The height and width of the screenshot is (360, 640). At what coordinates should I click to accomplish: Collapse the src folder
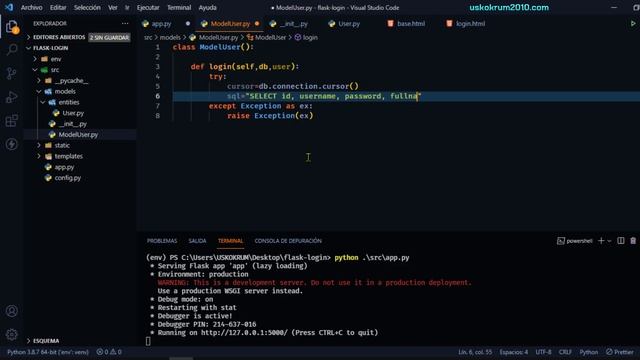point(55,70)
